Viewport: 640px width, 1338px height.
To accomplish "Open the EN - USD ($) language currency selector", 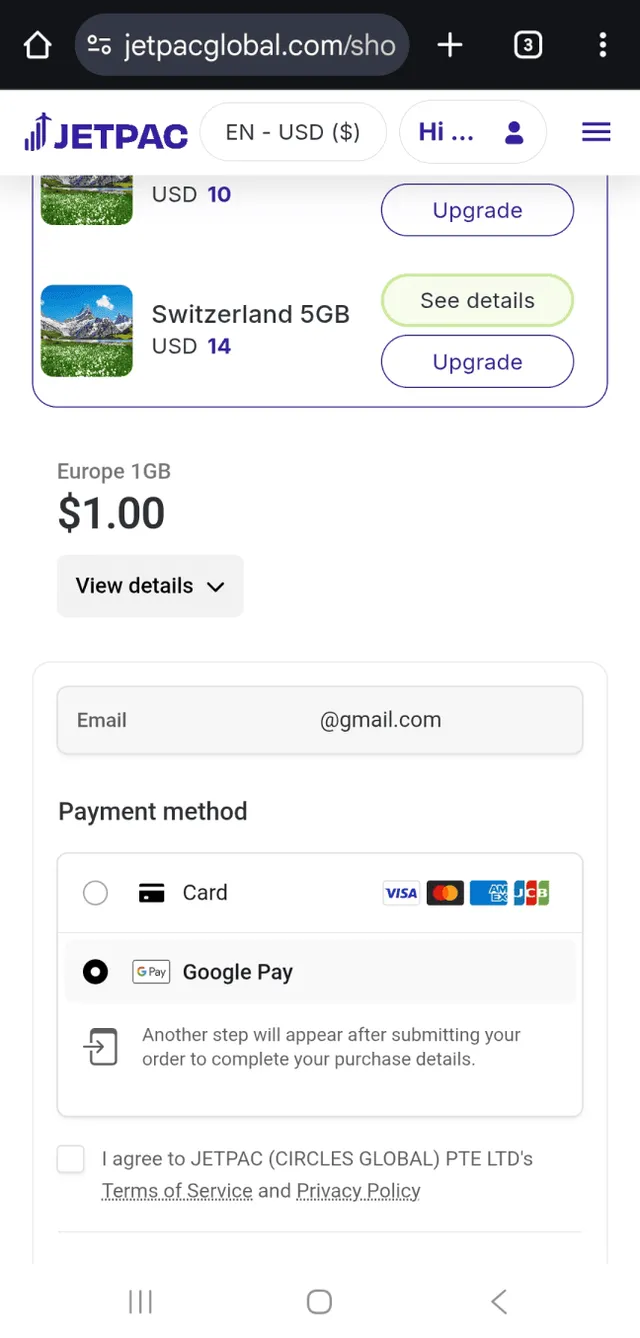I will coord(293,132).
